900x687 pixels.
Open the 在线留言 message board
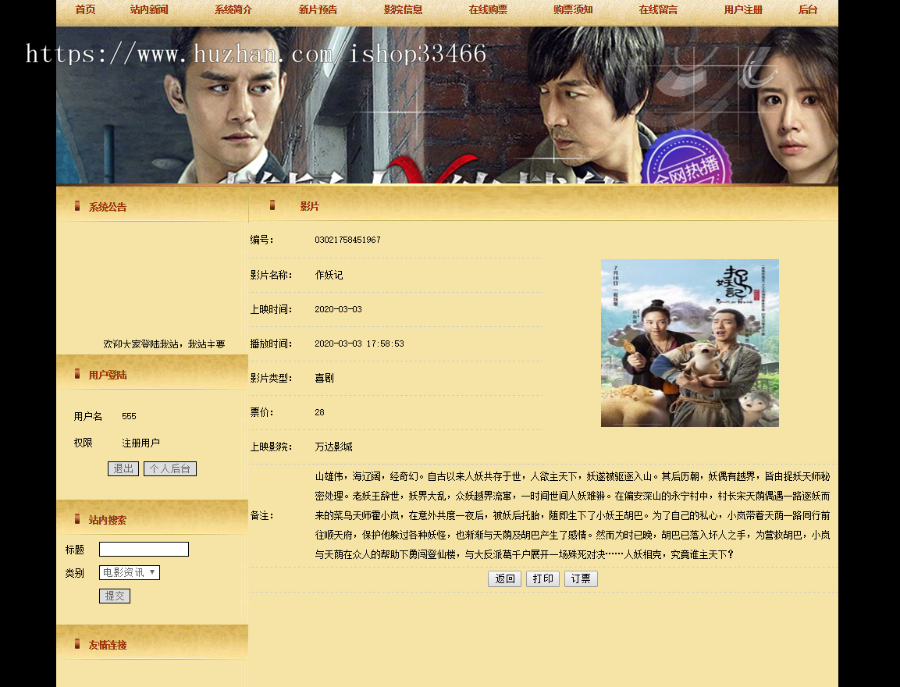point(660,10)
